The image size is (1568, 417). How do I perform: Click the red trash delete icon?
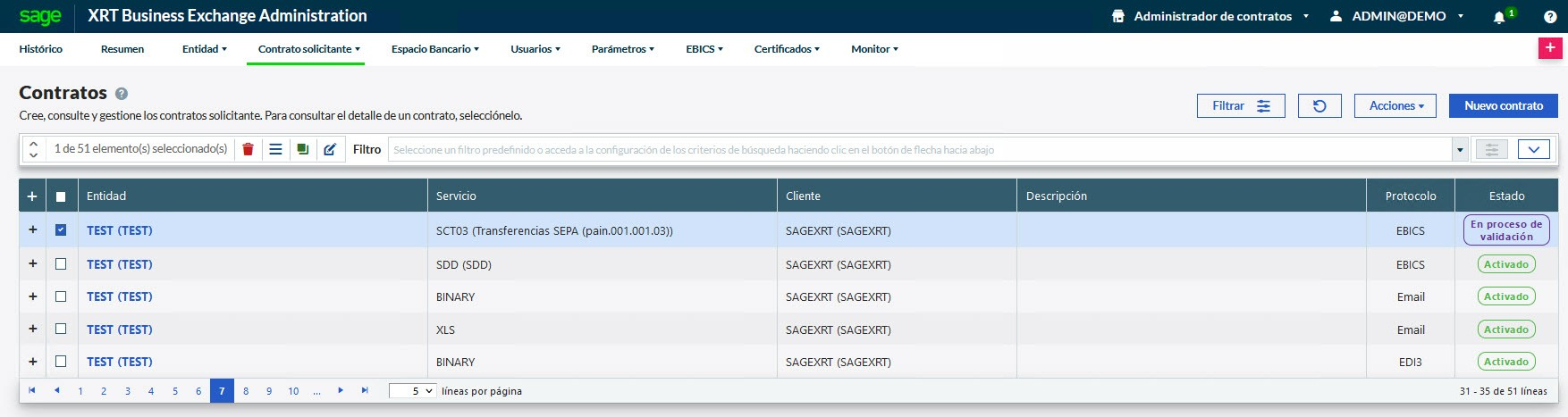coord(248,149)
